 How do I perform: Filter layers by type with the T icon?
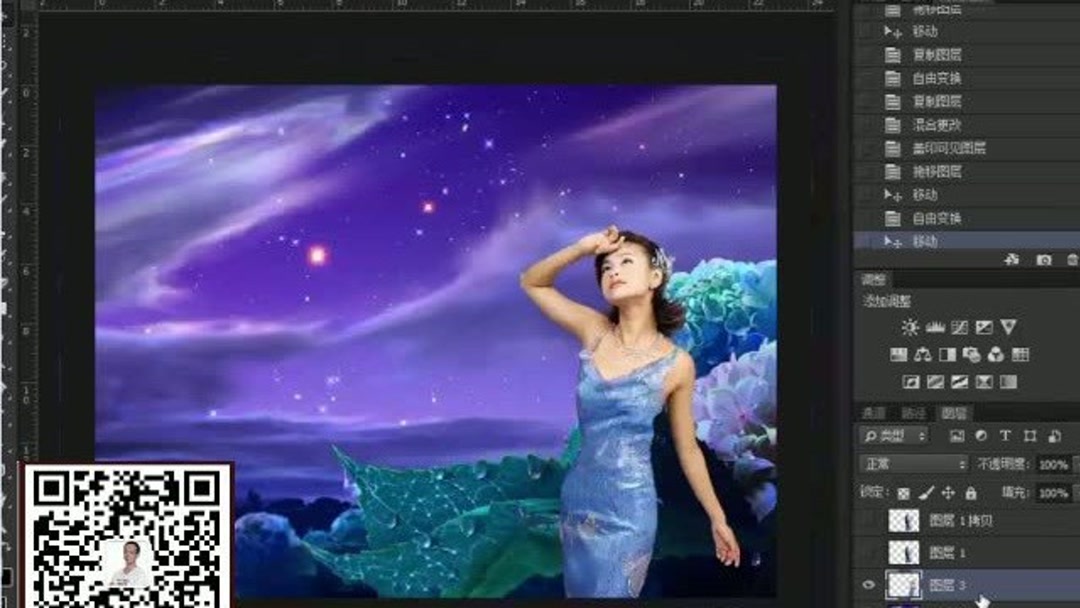[x=1005, y=437]
